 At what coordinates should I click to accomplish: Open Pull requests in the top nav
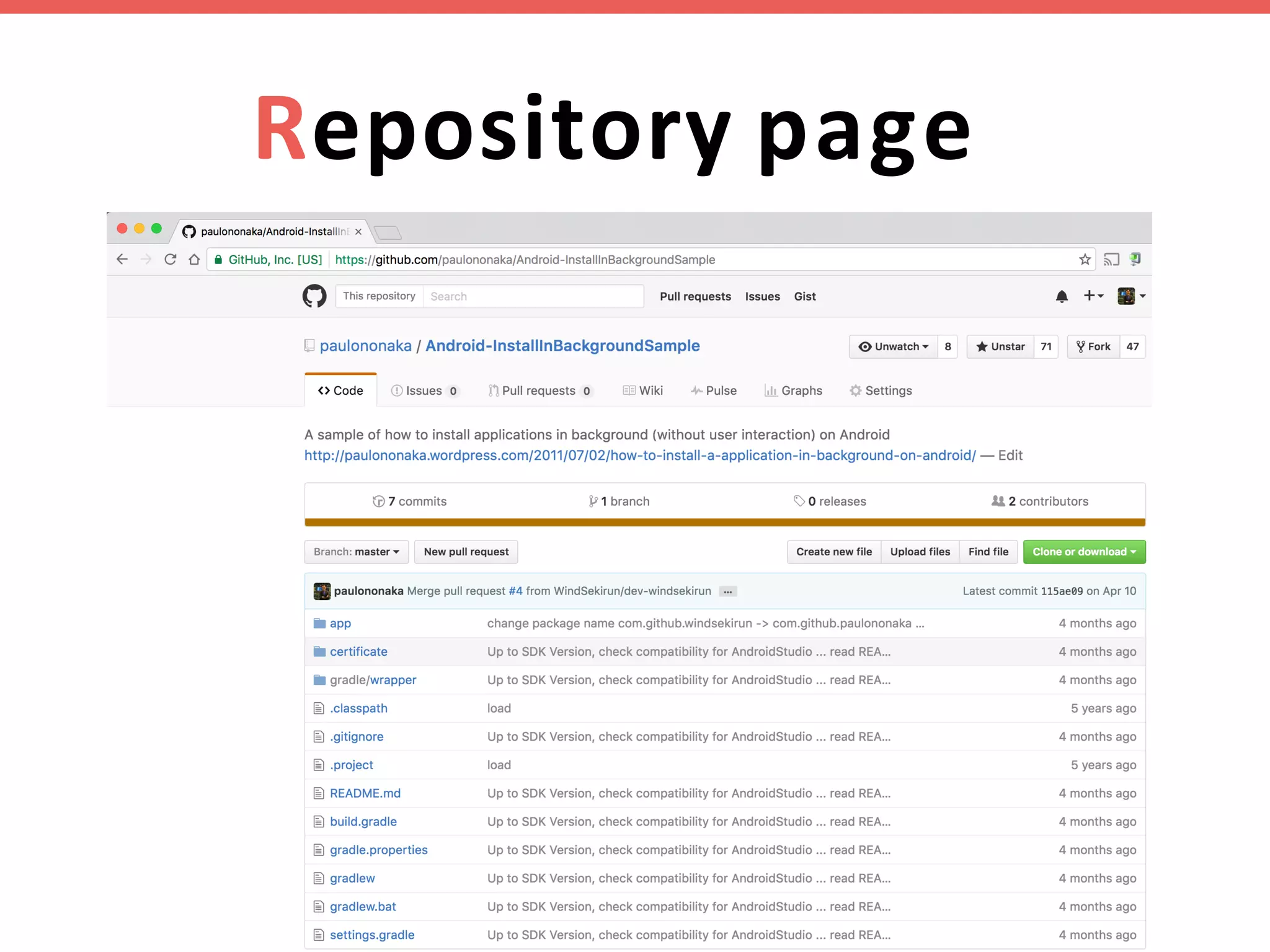pos(695,296)
